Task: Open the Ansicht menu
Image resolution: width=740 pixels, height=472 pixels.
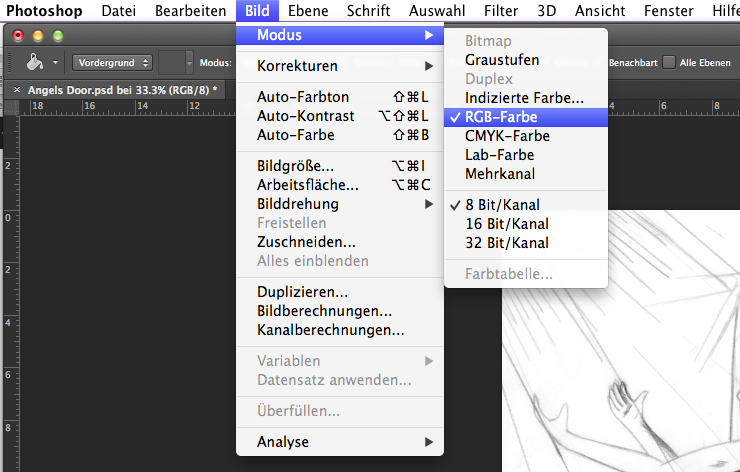Action: [600, 10]
